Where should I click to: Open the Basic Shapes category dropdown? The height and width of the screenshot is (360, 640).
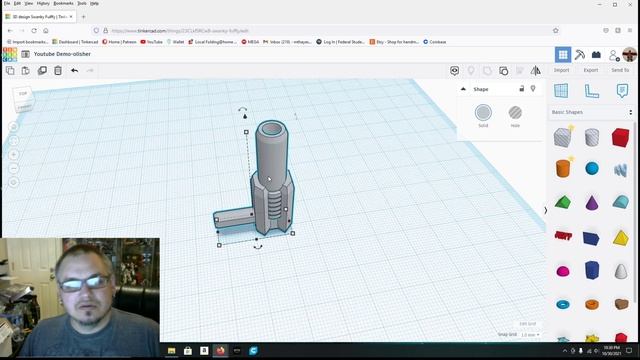591,112
